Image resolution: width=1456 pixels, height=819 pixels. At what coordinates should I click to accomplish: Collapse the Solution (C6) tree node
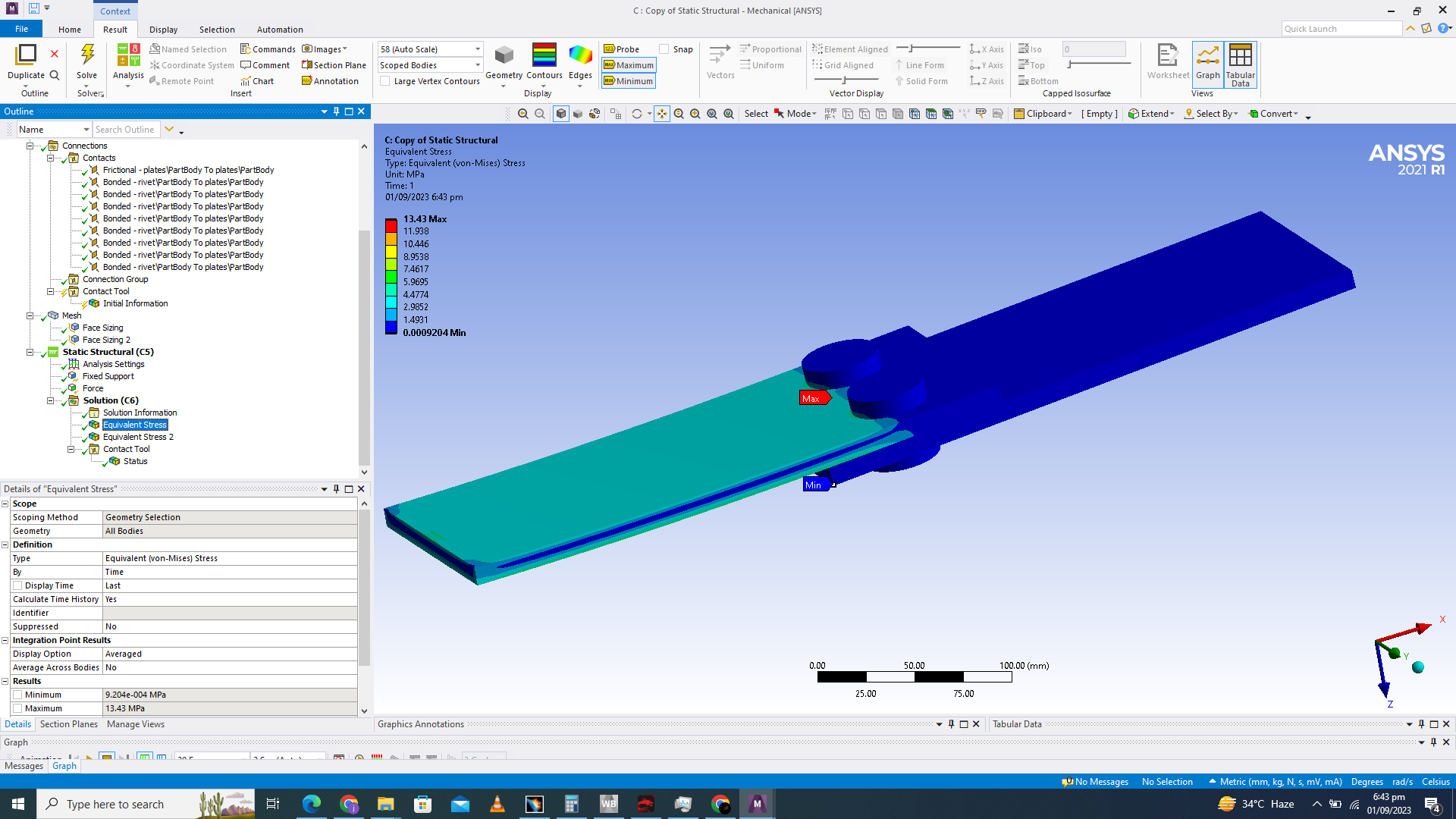coord(51,400)
